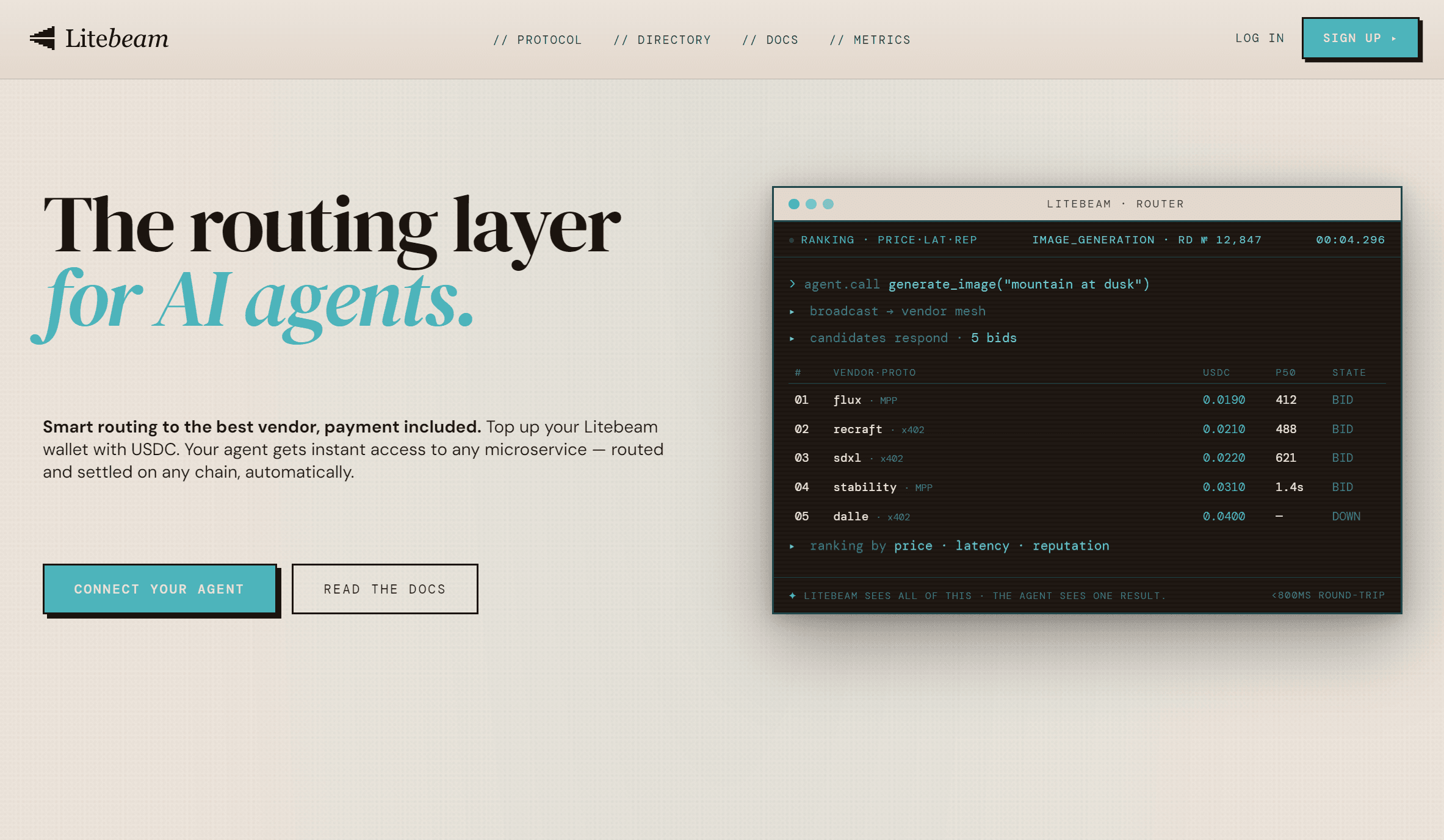Click the first teal window dot
Image resolution: width=1444 pixels, height=840 pixels.
pyautogui.click(x=794, y=204)
